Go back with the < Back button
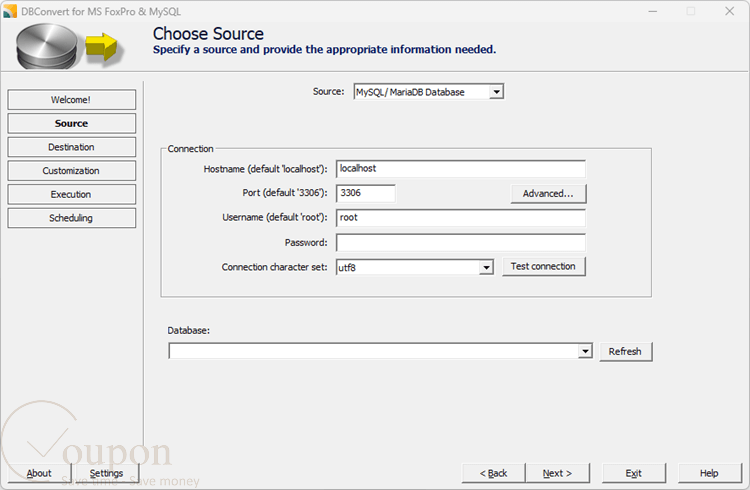This screenshot has width=750, height=490. pyautogui.click(x=493, y=473)
